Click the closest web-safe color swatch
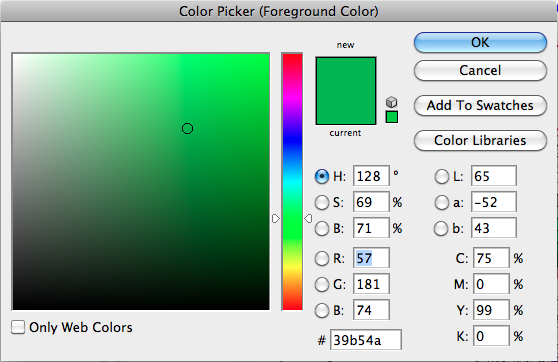Viewport: 558px width, 362px height. point(392,117)
